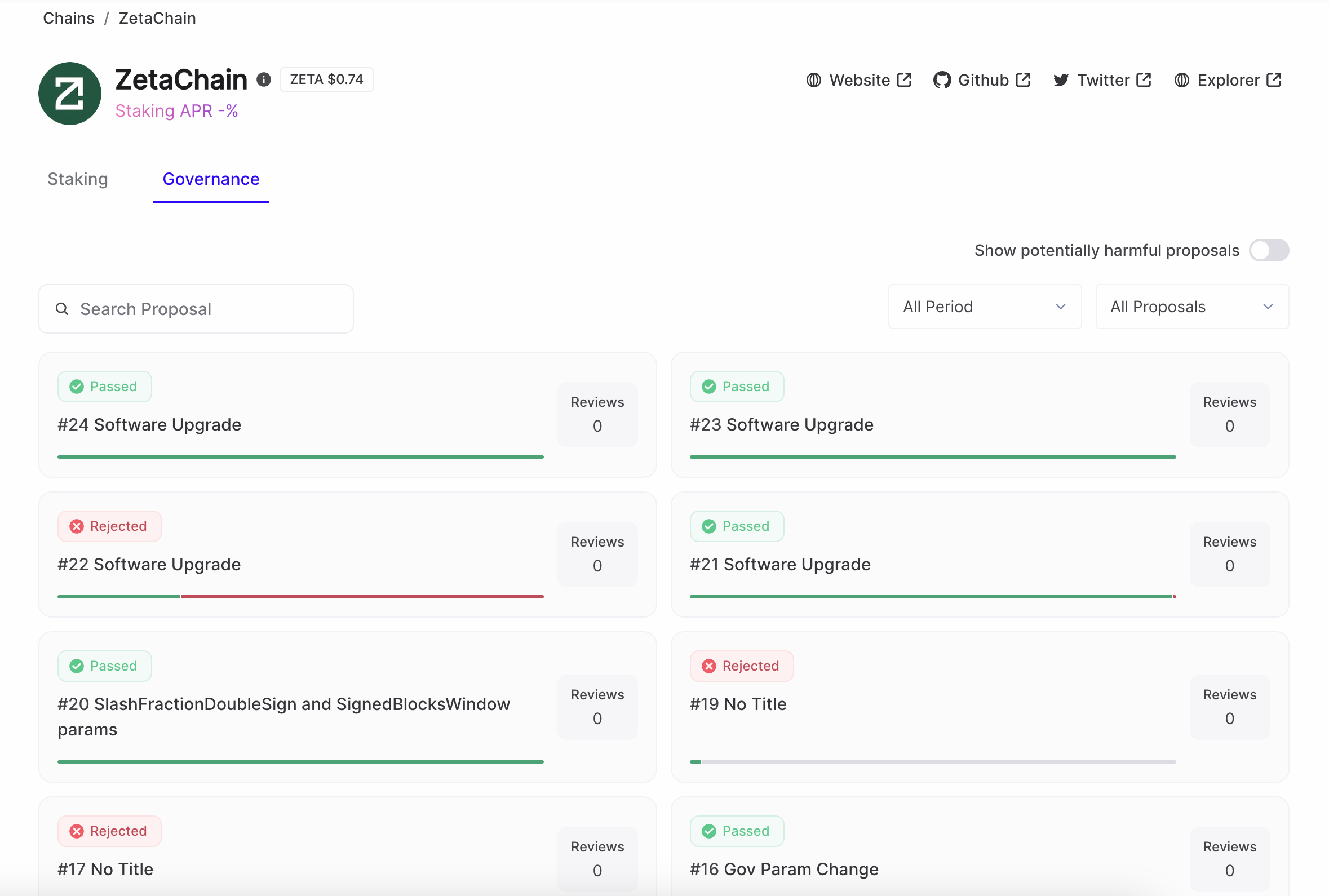Screen dimensions: 1329x896
Task: Click the ZetaChain logo icon
Action: (70, 93)
